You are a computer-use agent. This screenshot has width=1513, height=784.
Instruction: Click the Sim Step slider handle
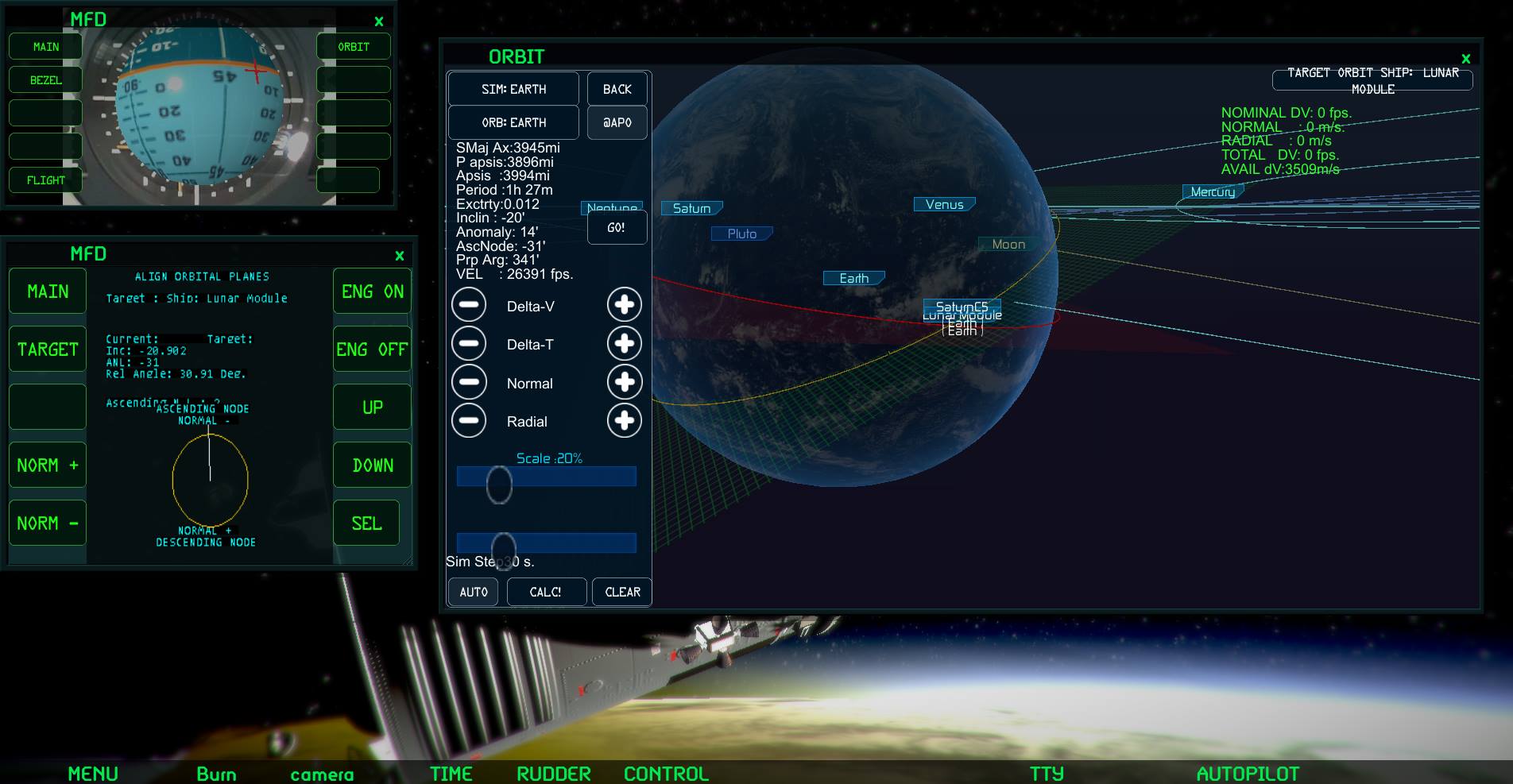point(504,550)
